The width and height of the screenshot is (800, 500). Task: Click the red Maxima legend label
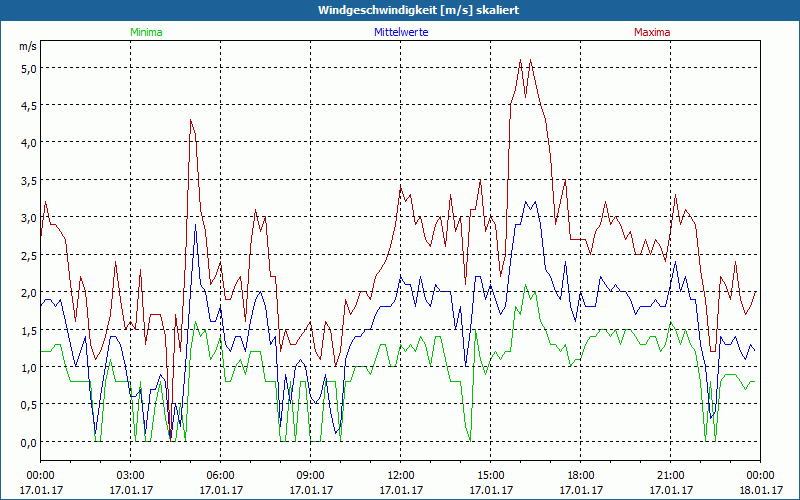click(652, 32)
